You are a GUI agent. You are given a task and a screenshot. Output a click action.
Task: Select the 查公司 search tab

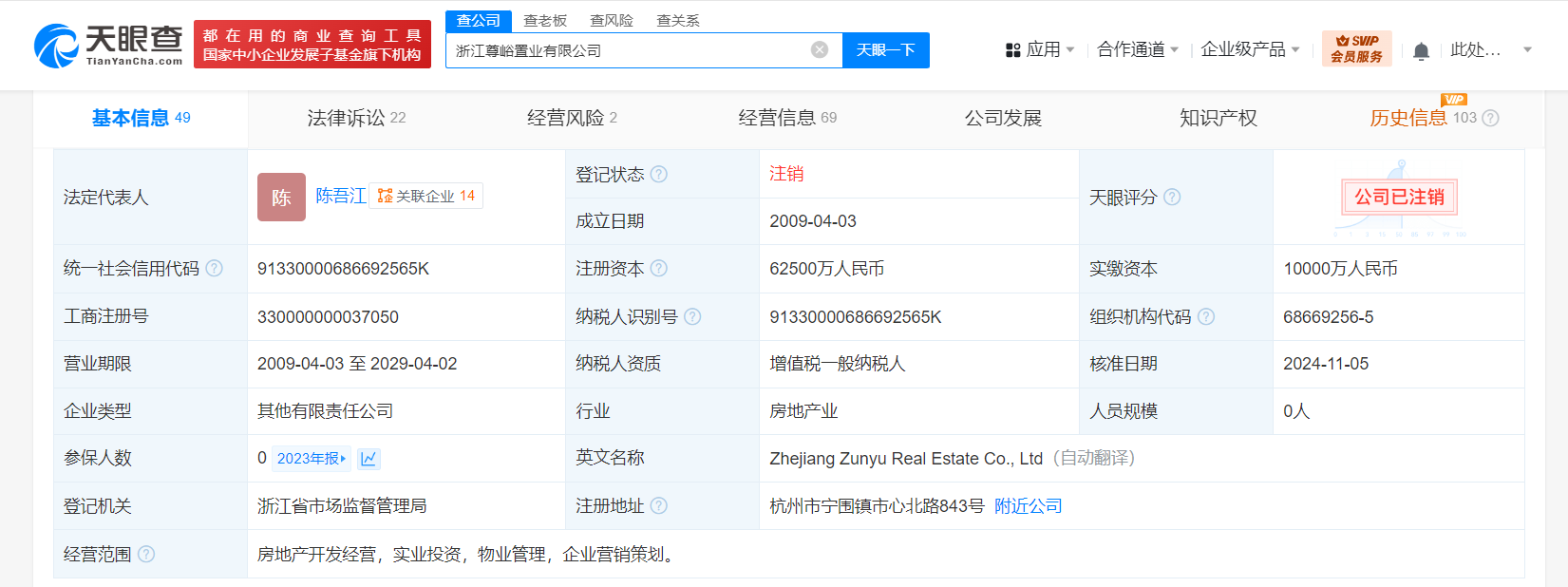point(479,21)
